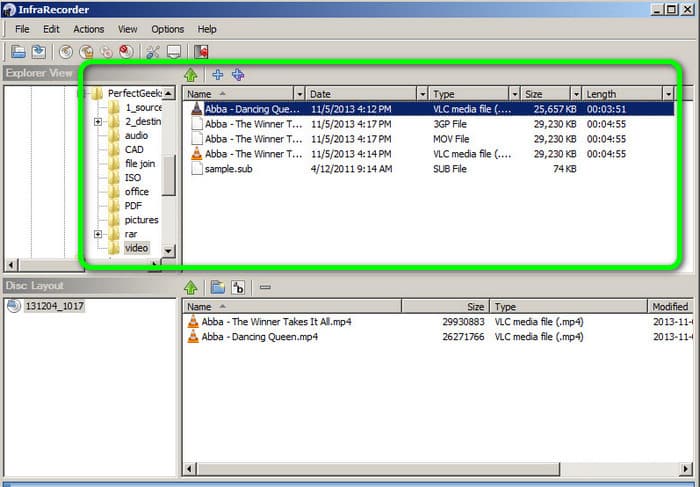Open the Length column dropdown arrow
The height and width of the screenshot is (487, 700).
(x=668, y=94)
